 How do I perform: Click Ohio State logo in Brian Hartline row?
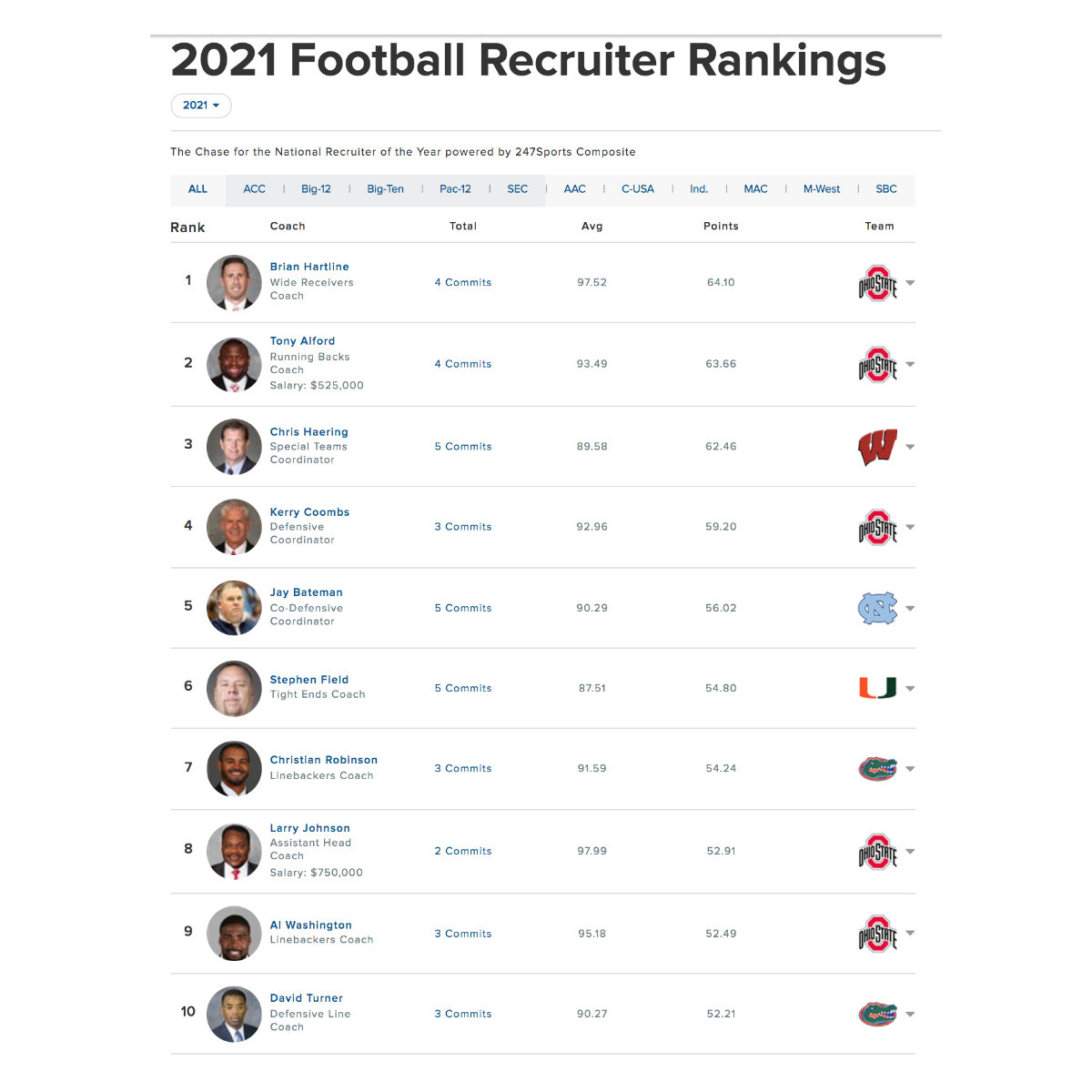click(877, 283)
